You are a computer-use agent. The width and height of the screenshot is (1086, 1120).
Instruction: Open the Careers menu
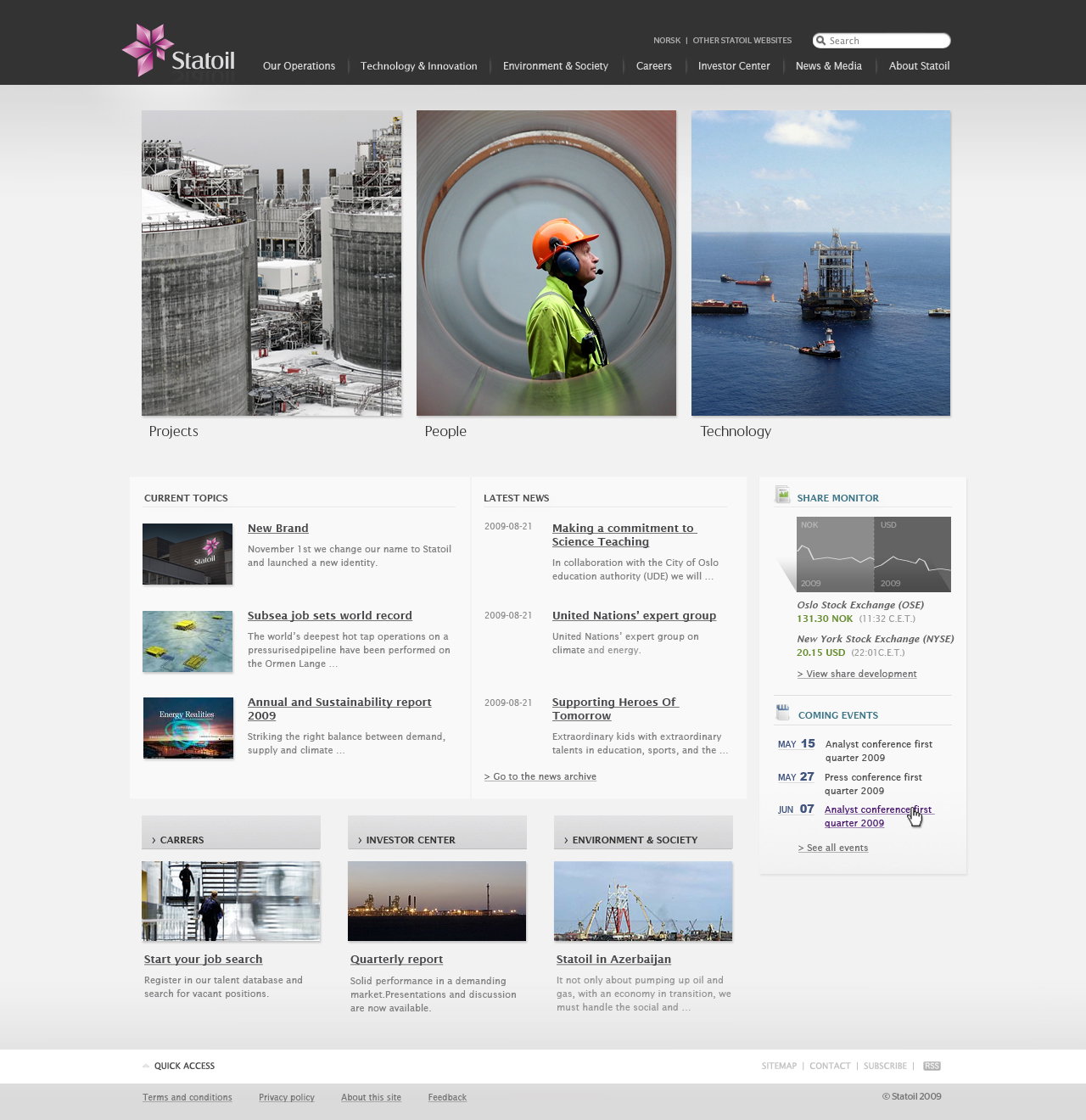pos(654,66)
